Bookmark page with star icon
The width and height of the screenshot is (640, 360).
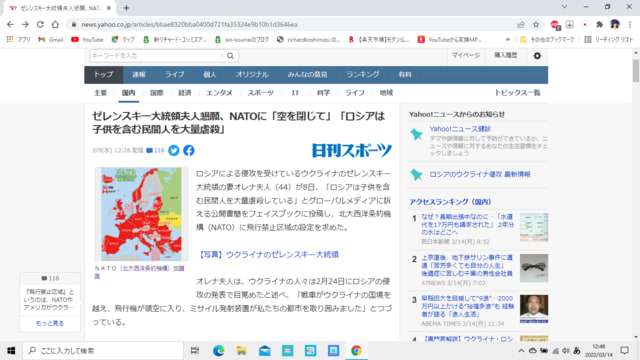(x=536, y=24)
